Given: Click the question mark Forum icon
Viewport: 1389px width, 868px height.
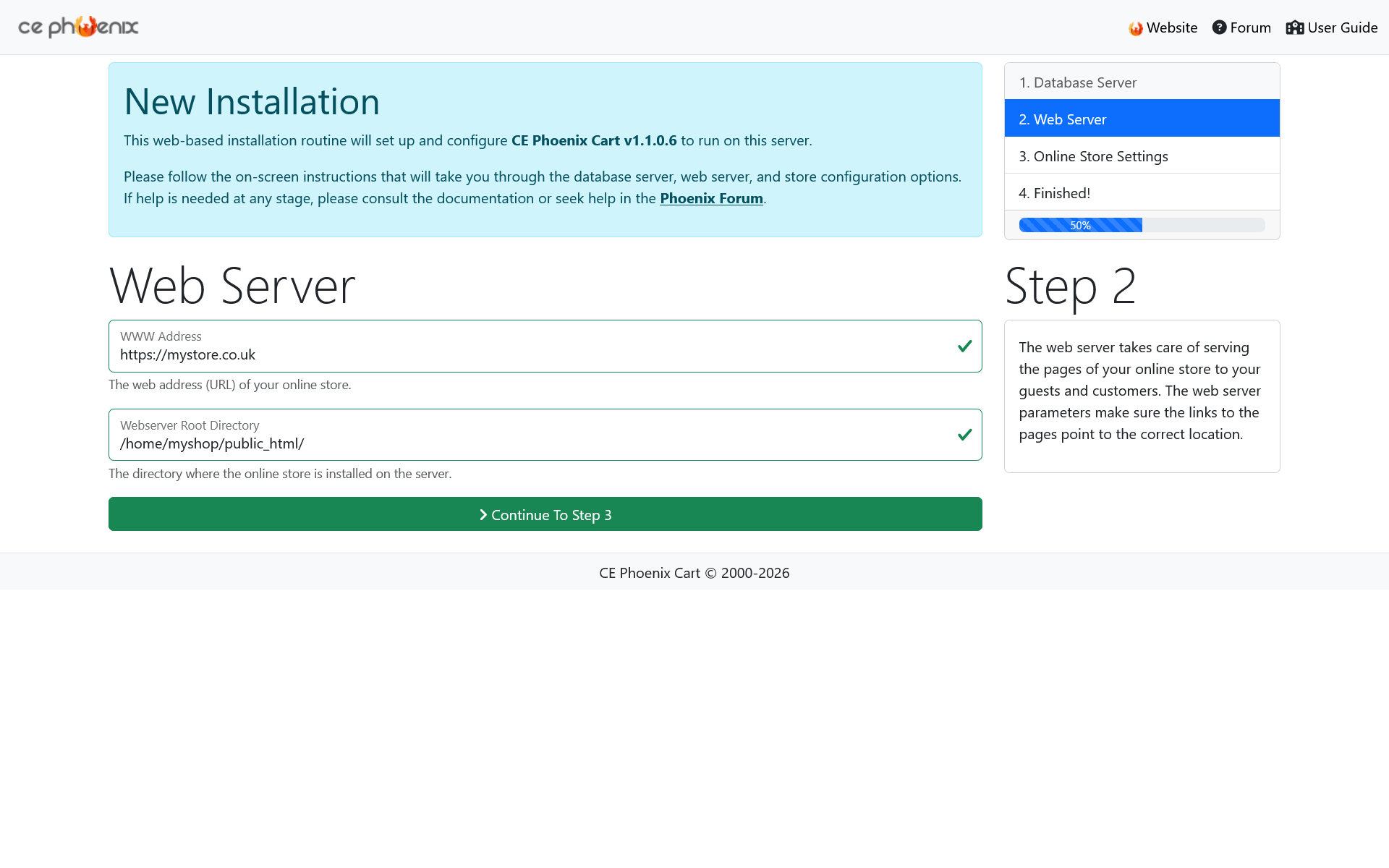Looking at the screenshot, I should 1220,27.
